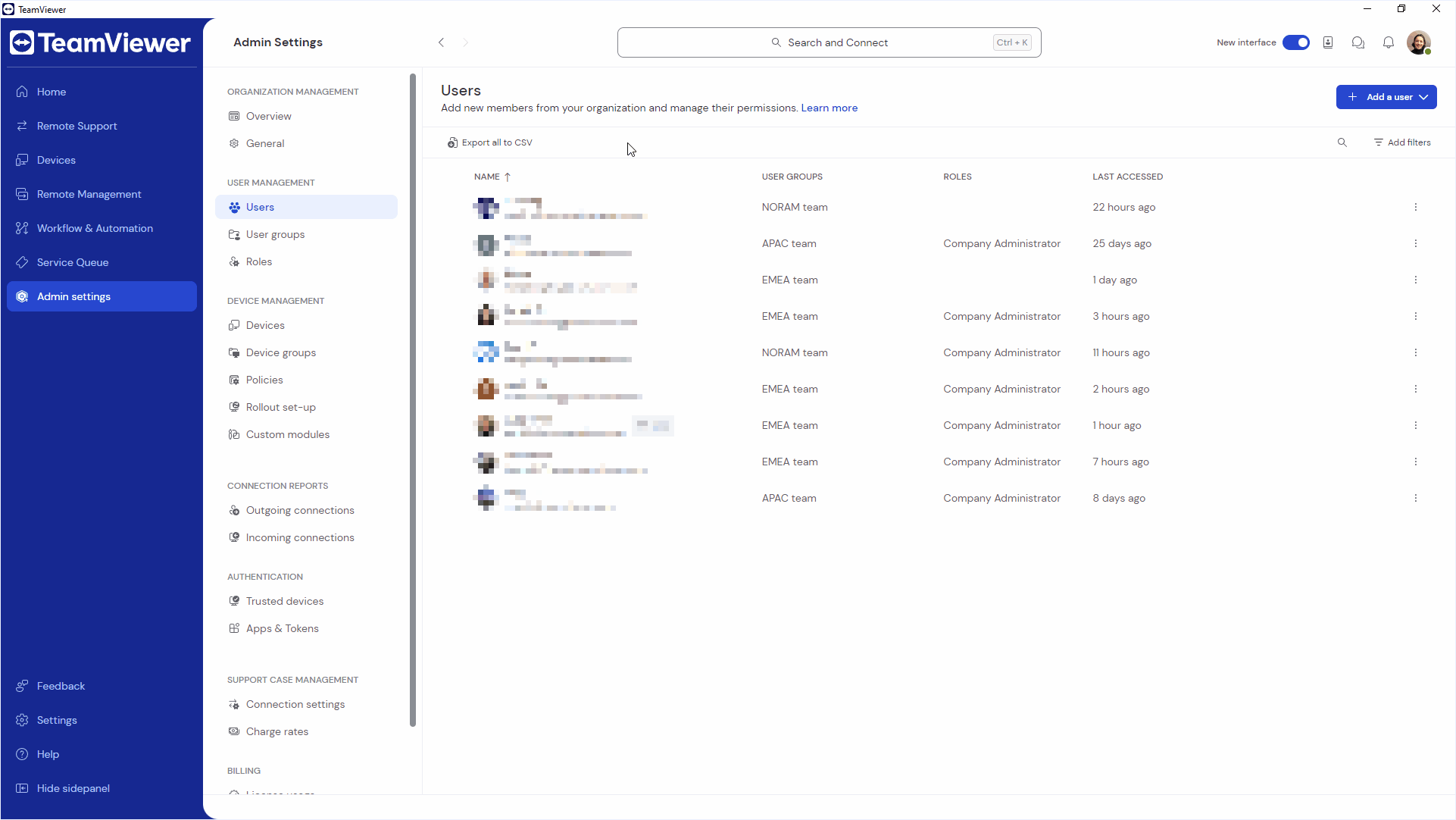Open options menu for 1 hour ago user
The image size is (1456, 820).
1415,425
